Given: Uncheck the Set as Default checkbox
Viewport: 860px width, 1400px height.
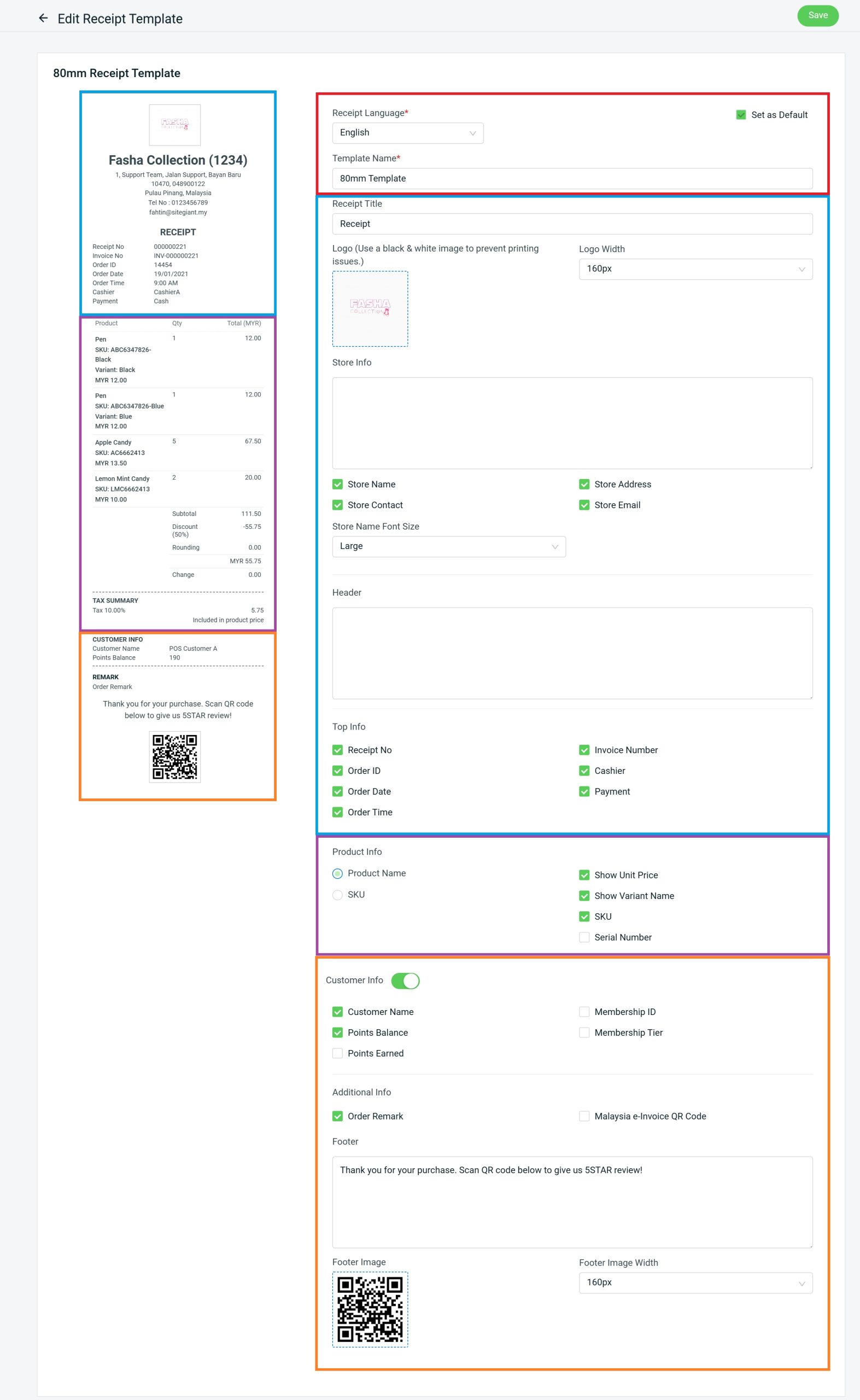Looking at the screenshot, I should click(x=741, y=115).
